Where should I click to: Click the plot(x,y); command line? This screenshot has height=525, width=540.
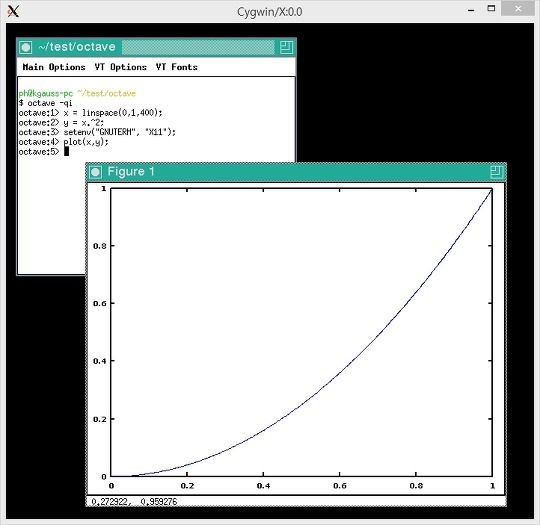63,142
